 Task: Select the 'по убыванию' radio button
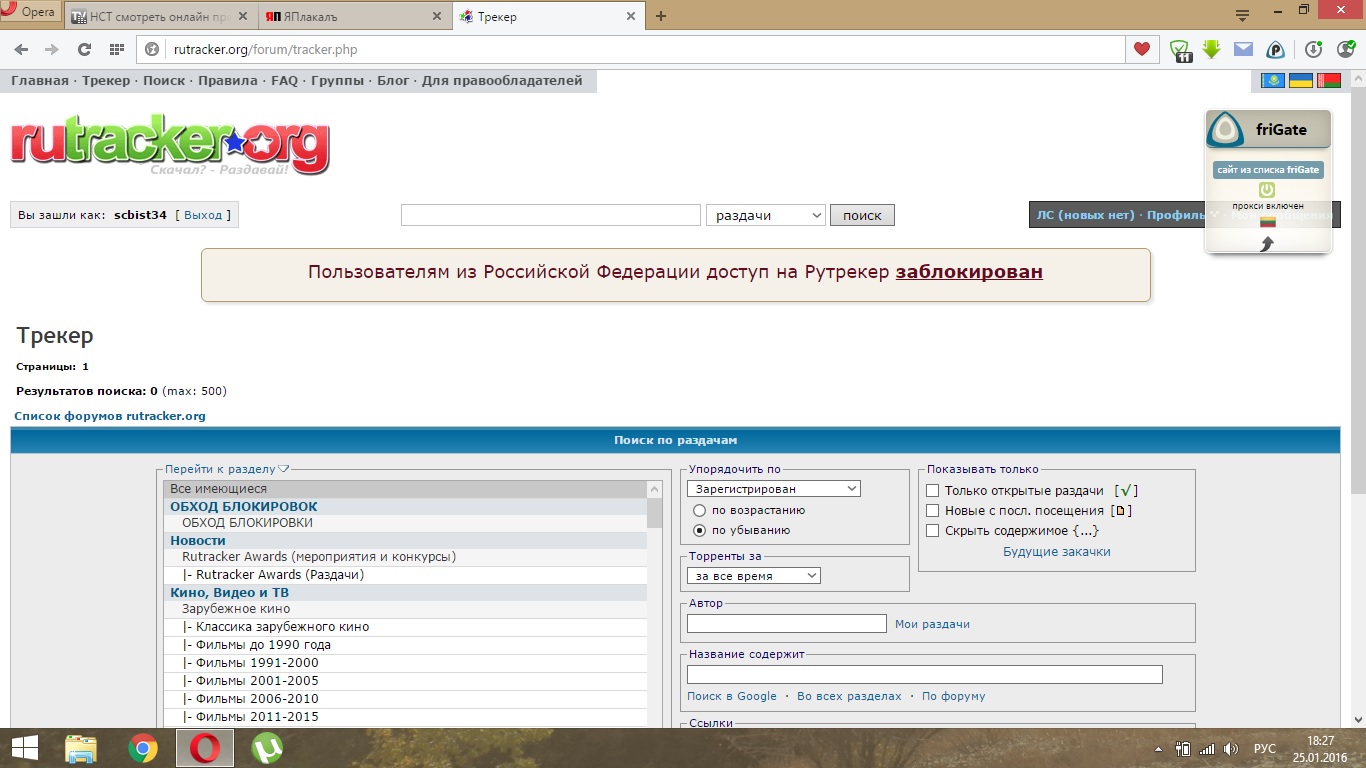(700, 530)
